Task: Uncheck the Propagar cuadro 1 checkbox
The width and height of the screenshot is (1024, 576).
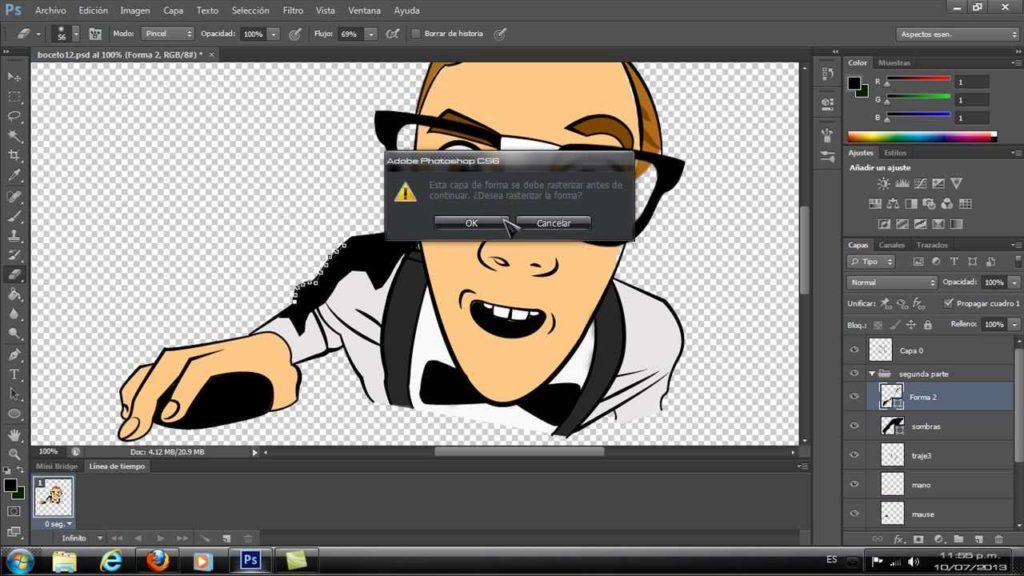Action: tap(948, 303)
